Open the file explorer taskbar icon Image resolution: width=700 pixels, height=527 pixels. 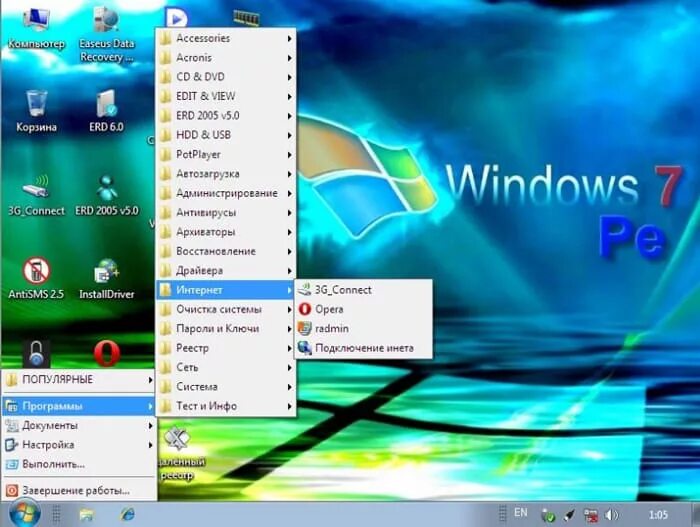[x=87, y=515]
